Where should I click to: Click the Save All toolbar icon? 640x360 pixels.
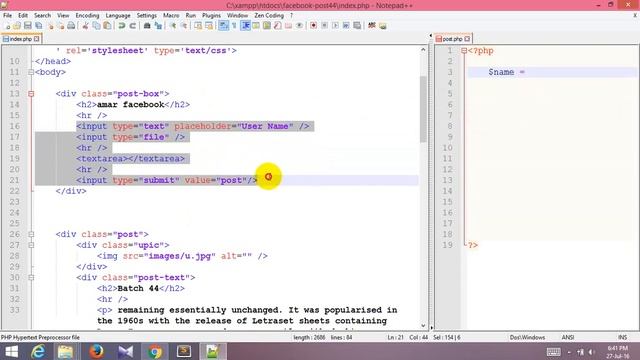(39, 26)
